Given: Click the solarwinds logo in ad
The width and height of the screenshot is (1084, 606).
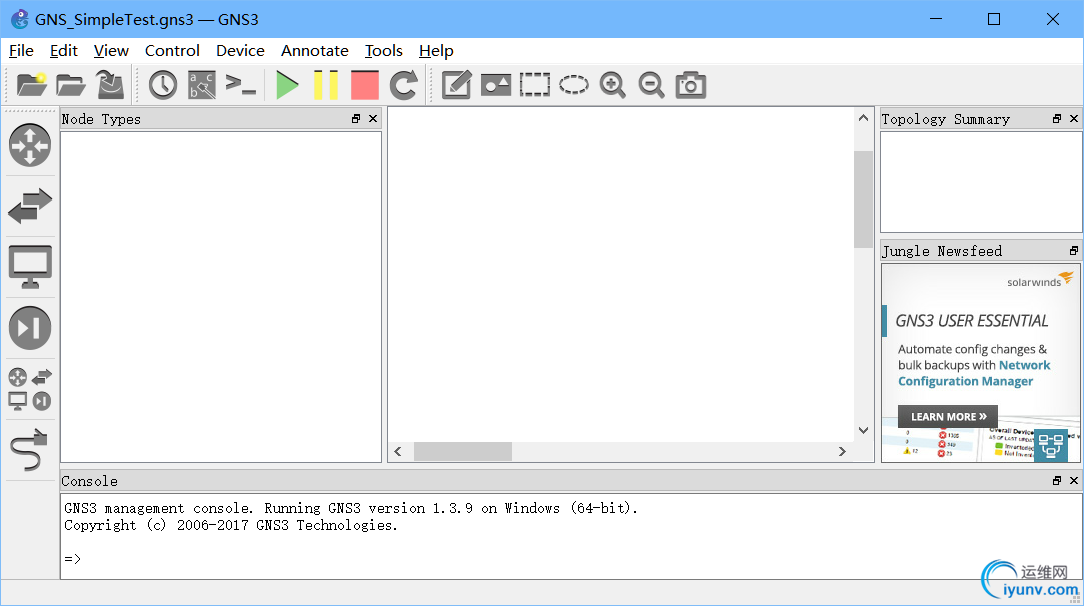Looking at the screenshot, I should point(1040,280).
